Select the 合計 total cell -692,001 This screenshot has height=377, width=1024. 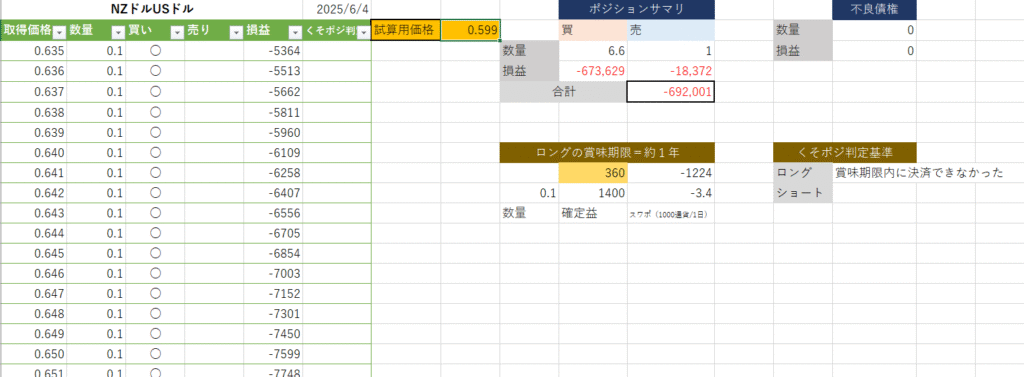[x=671, y=92]
